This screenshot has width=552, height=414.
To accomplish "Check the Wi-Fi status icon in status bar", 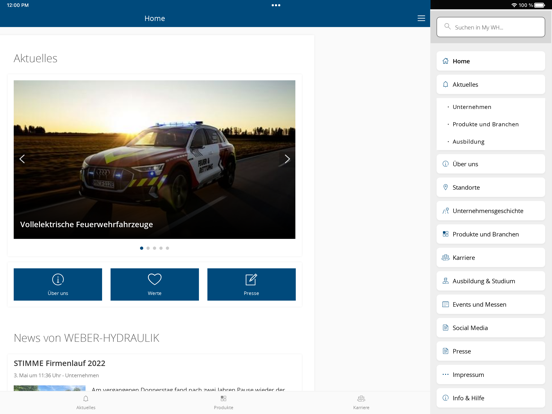I will coord(514,5).
